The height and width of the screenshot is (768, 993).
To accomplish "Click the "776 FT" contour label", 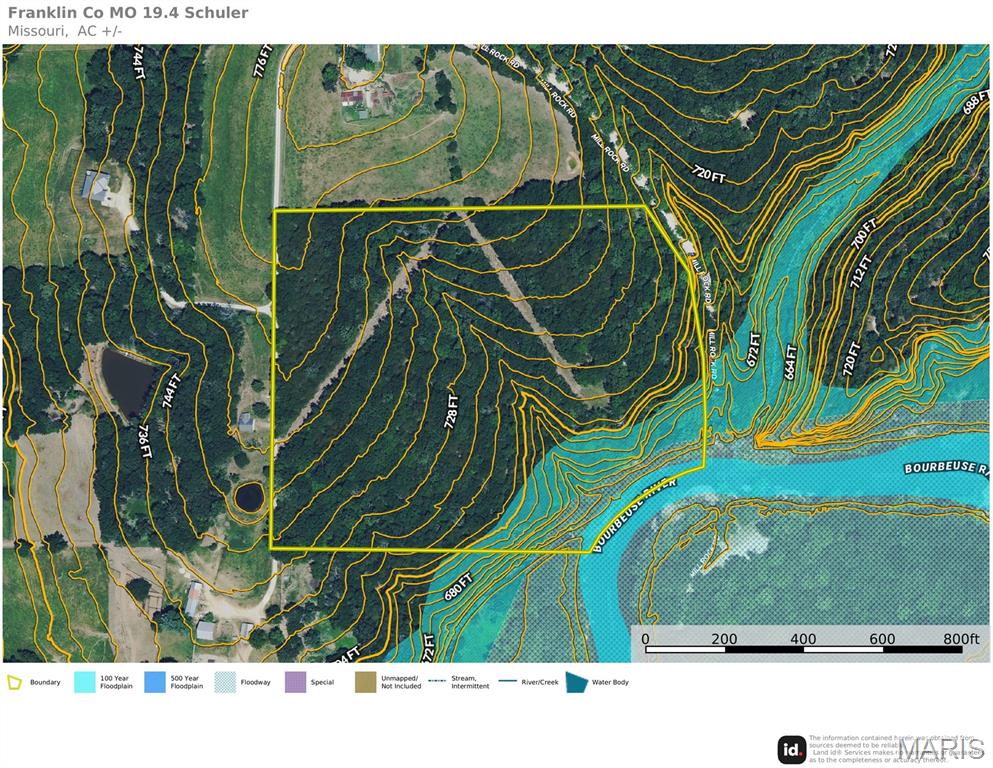I will (x=262, y=61).
